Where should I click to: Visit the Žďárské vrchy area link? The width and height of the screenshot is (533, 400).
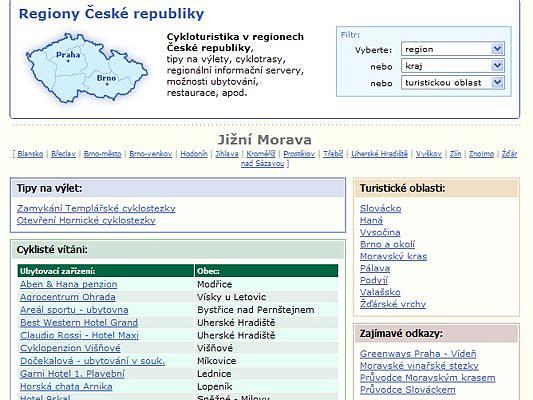(x=393, y=304)
